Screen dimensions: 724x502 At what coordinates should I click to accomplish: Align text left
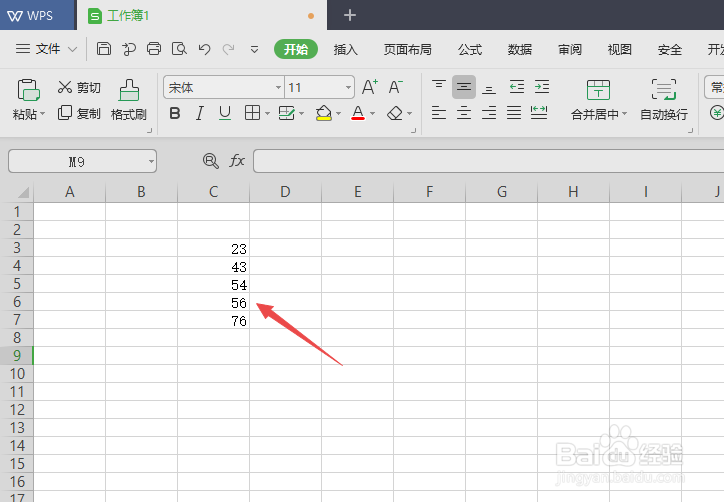click(439, 113)
